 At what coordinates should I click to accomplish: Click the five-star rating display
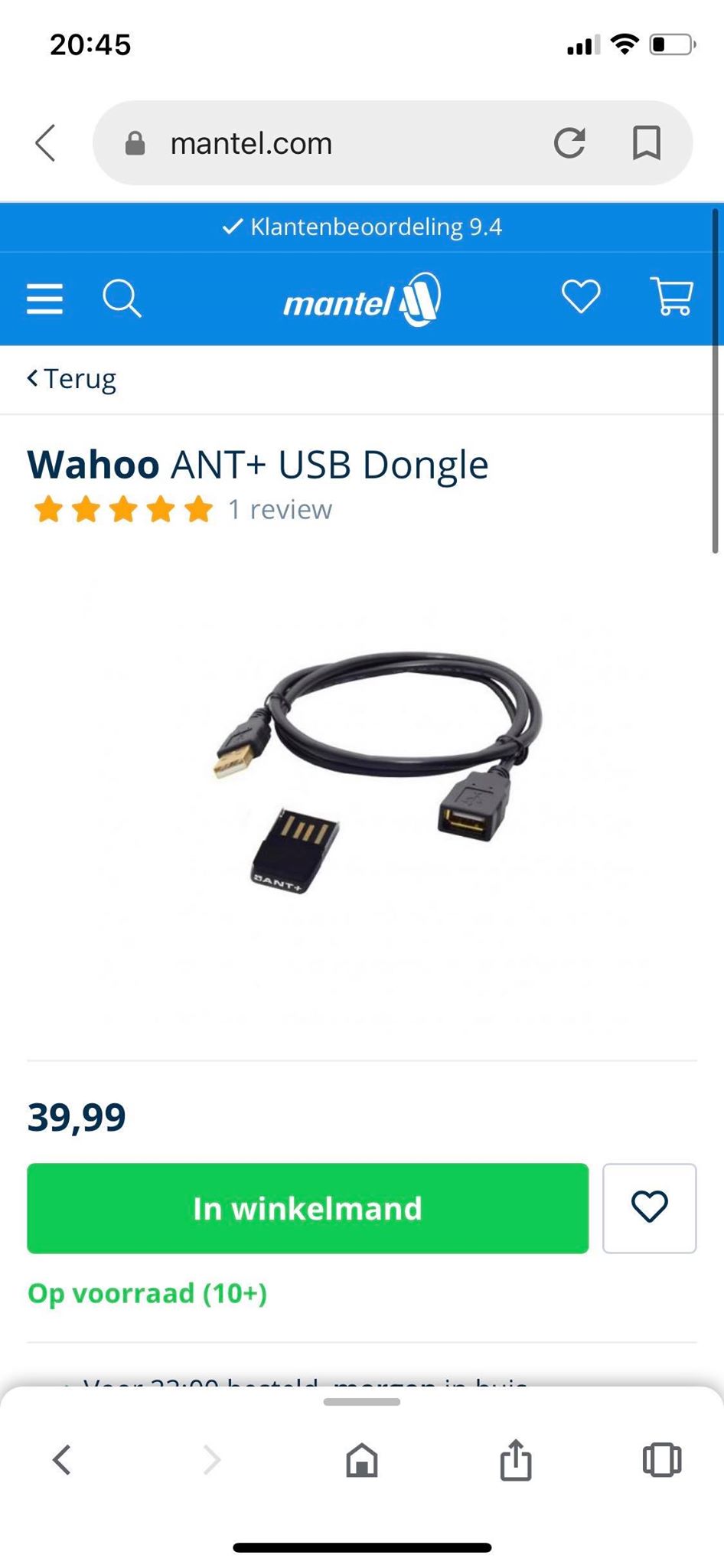point(123,509)
